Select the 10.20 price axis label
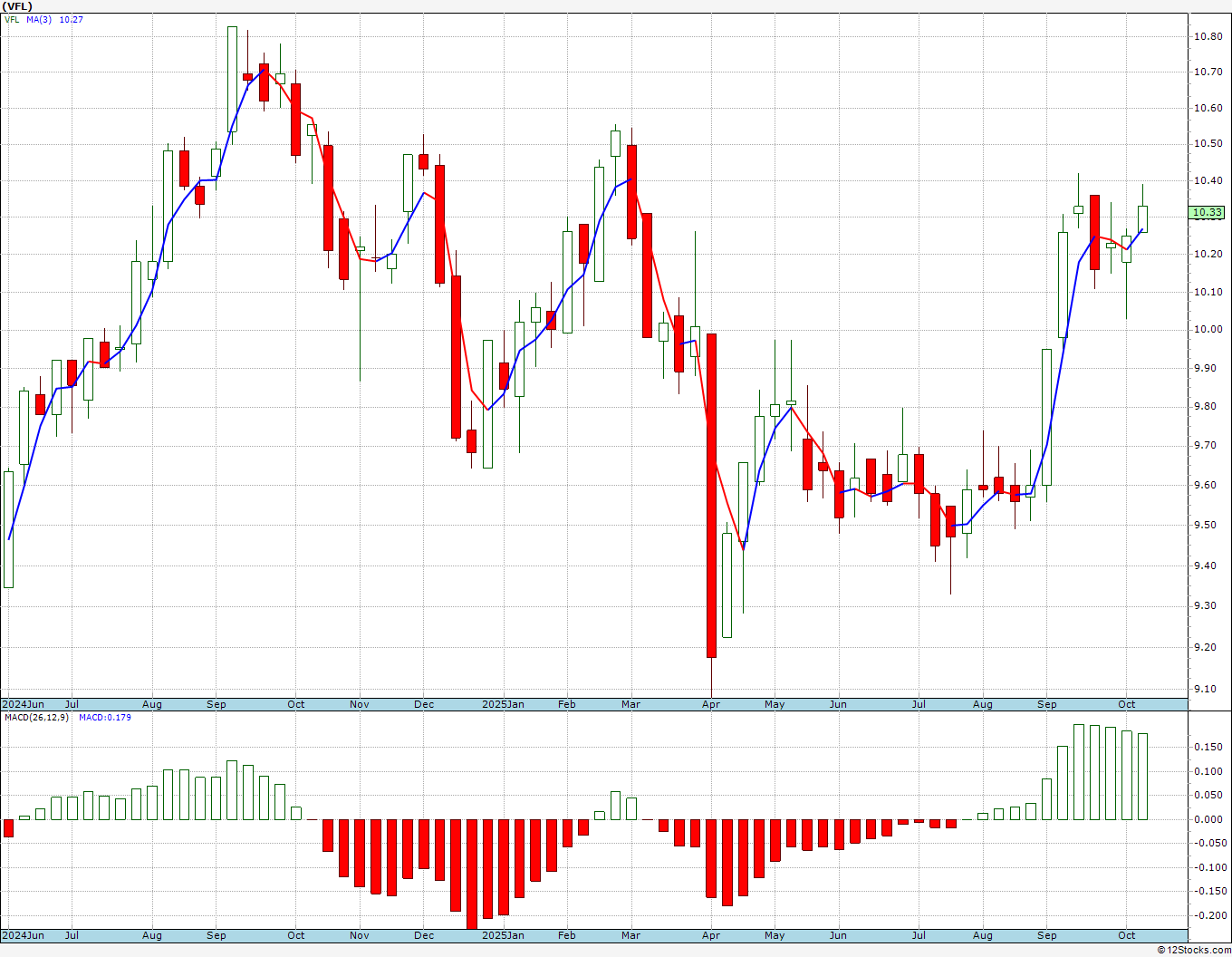This screenshot has width=1232, height=957. click(x=1207, y=254)
